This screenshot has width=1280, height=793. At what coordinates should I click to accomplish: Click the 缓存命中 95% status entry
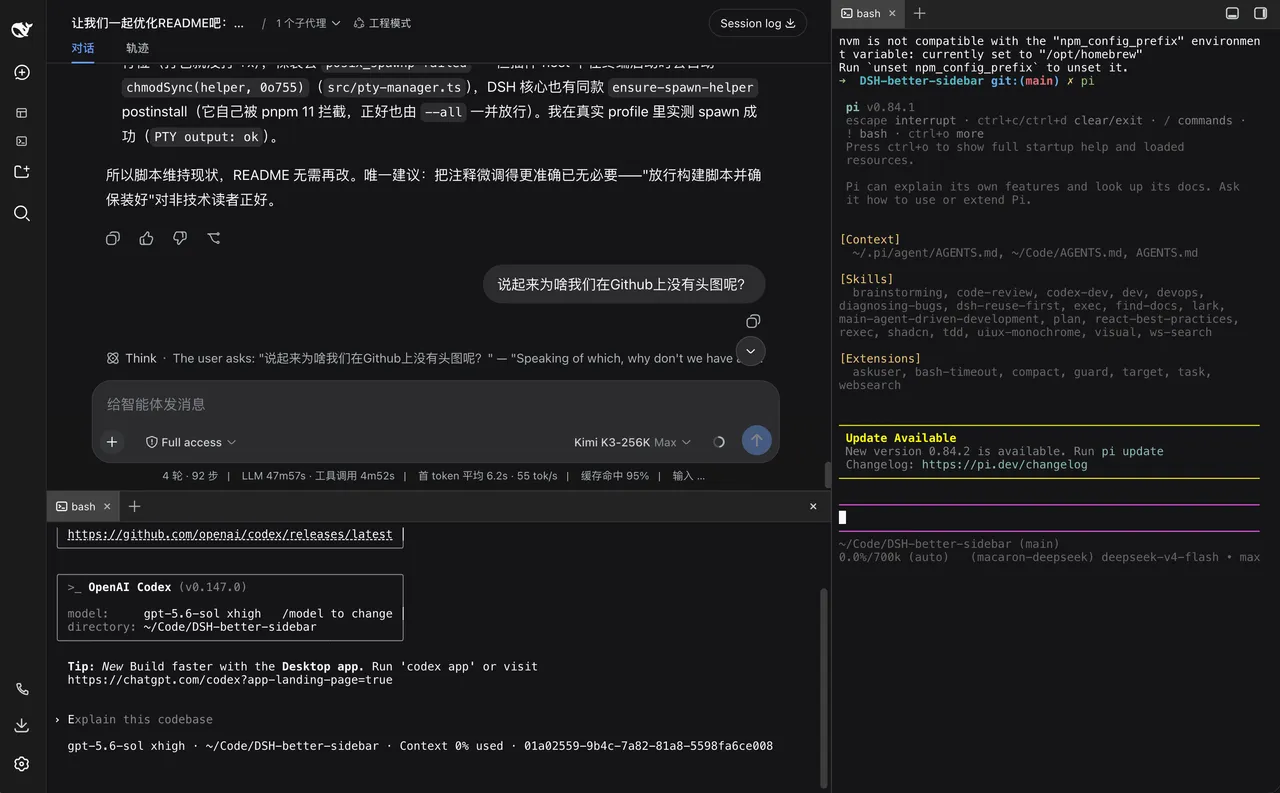(x=615, y=476)
